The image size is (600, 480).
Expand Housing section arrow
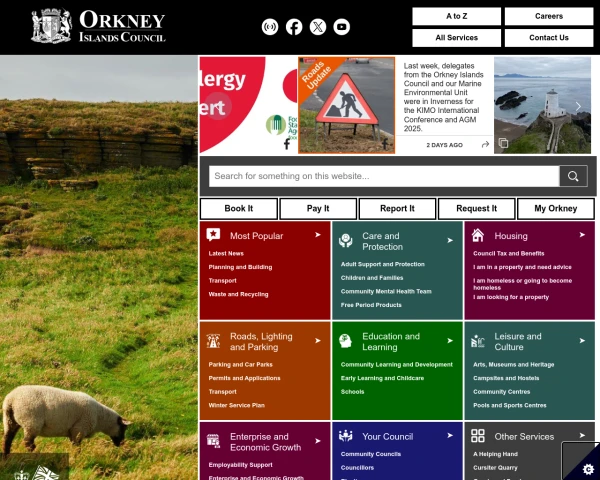point(582,235)
